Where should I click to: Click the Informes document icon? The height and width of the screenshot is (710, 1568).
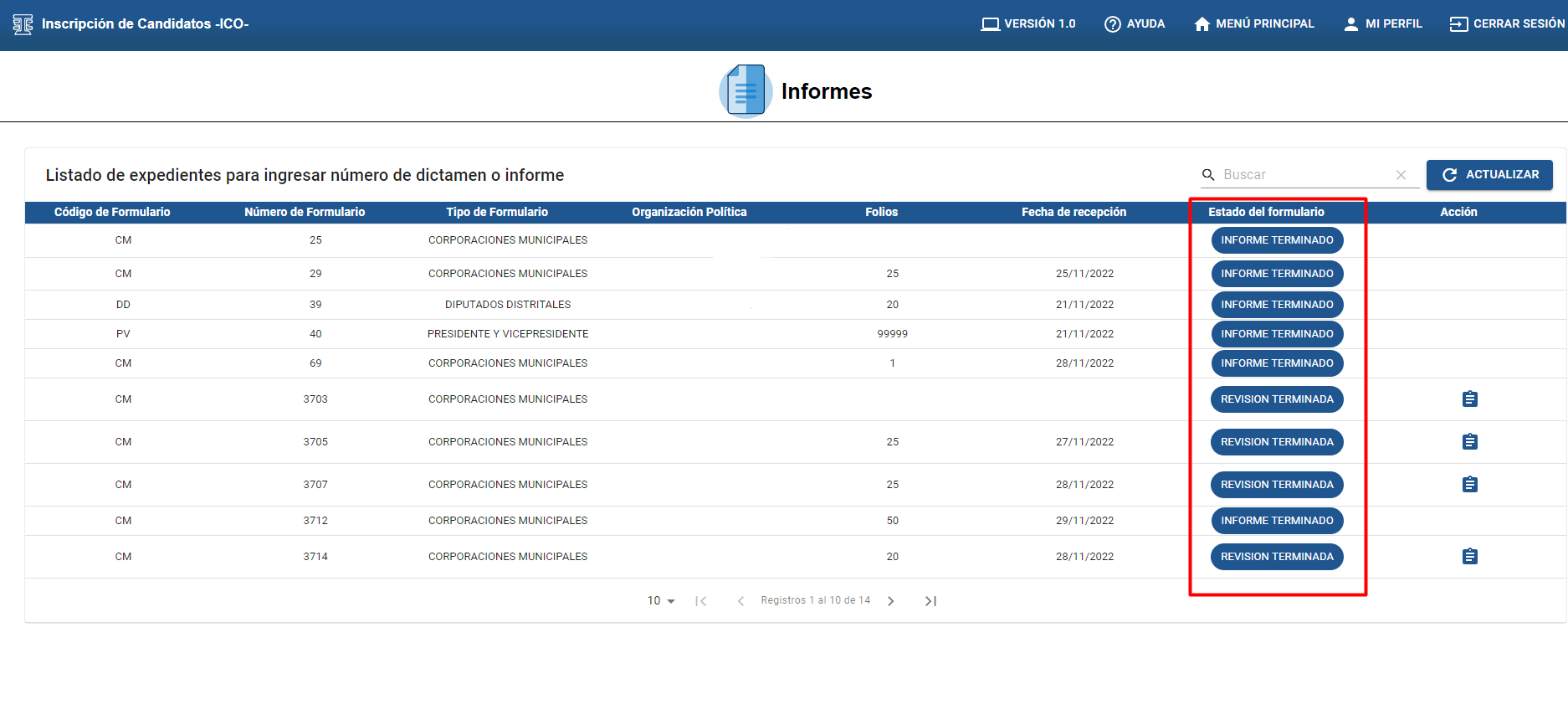[x=745, y=90]
